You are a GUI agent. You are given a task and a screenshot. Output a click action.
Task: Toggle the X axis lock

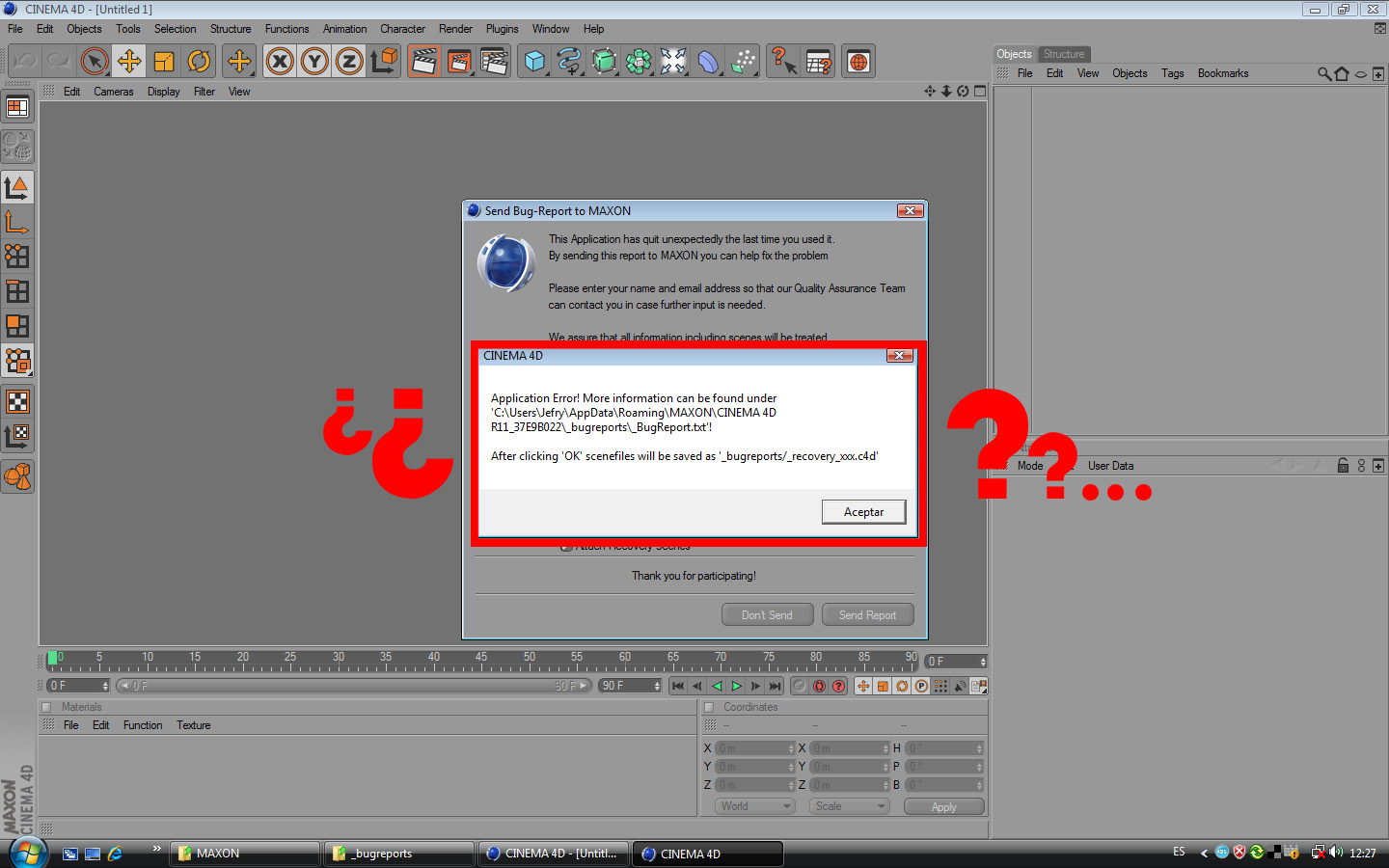click(x=280, y=62)
